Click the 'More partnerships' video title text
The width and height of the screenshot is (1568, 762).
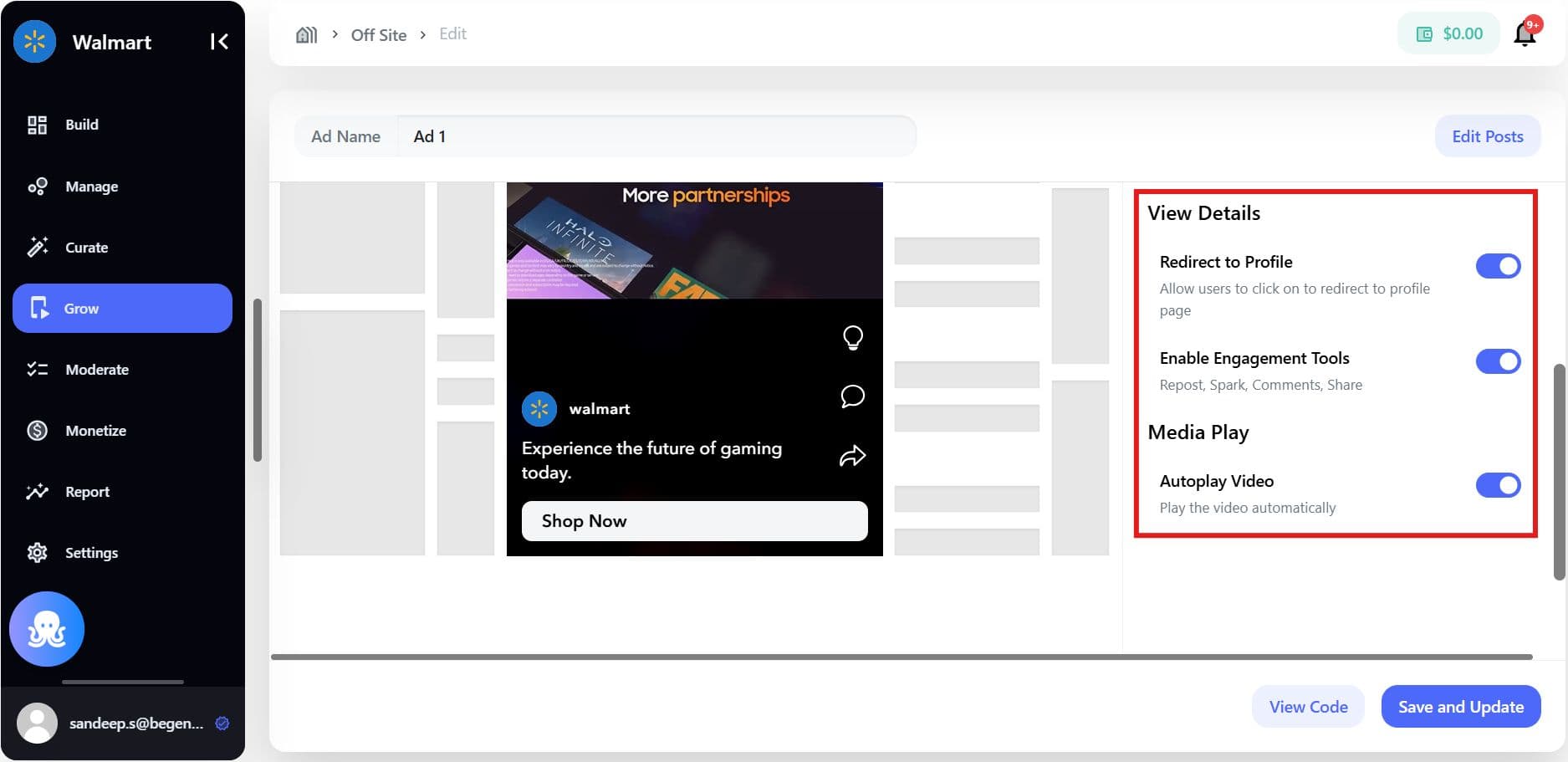pos(706,196)
